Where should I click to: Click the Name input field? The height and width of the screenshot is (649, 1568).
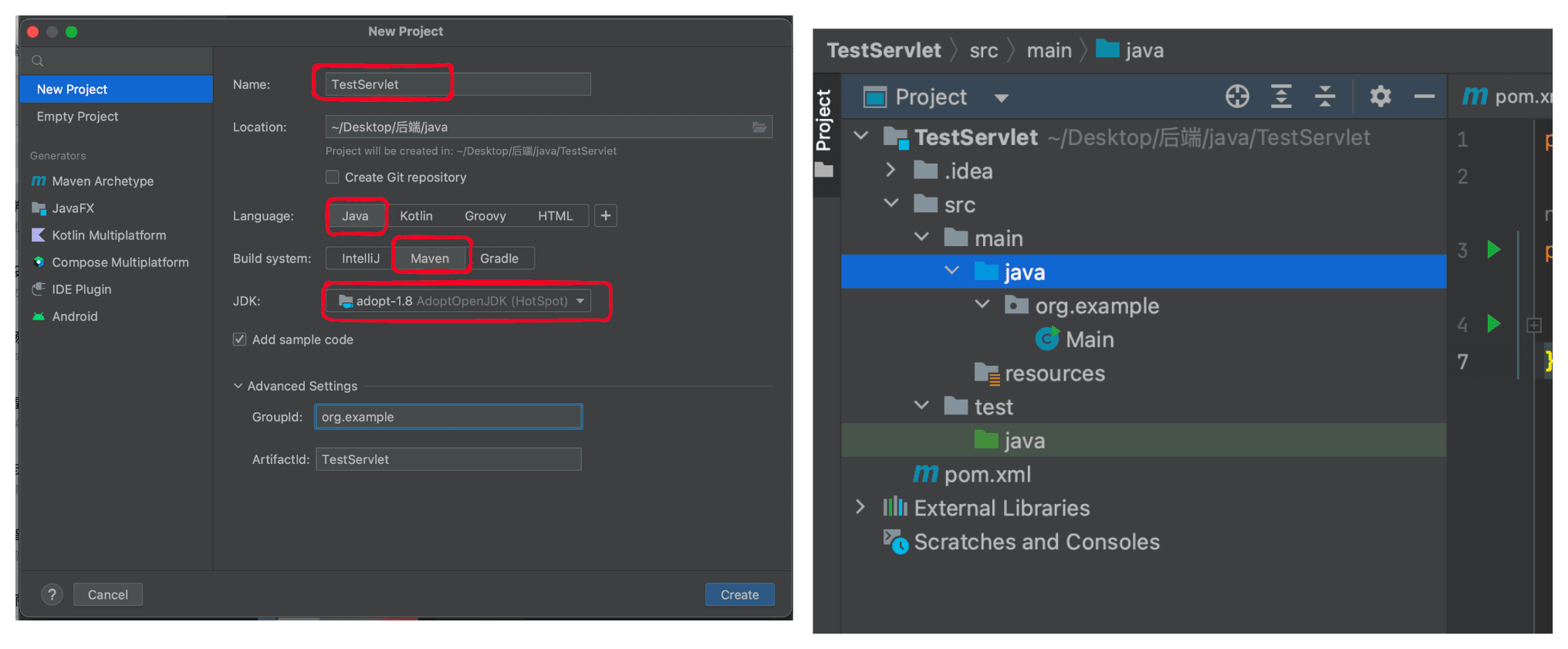click(458, 84)
